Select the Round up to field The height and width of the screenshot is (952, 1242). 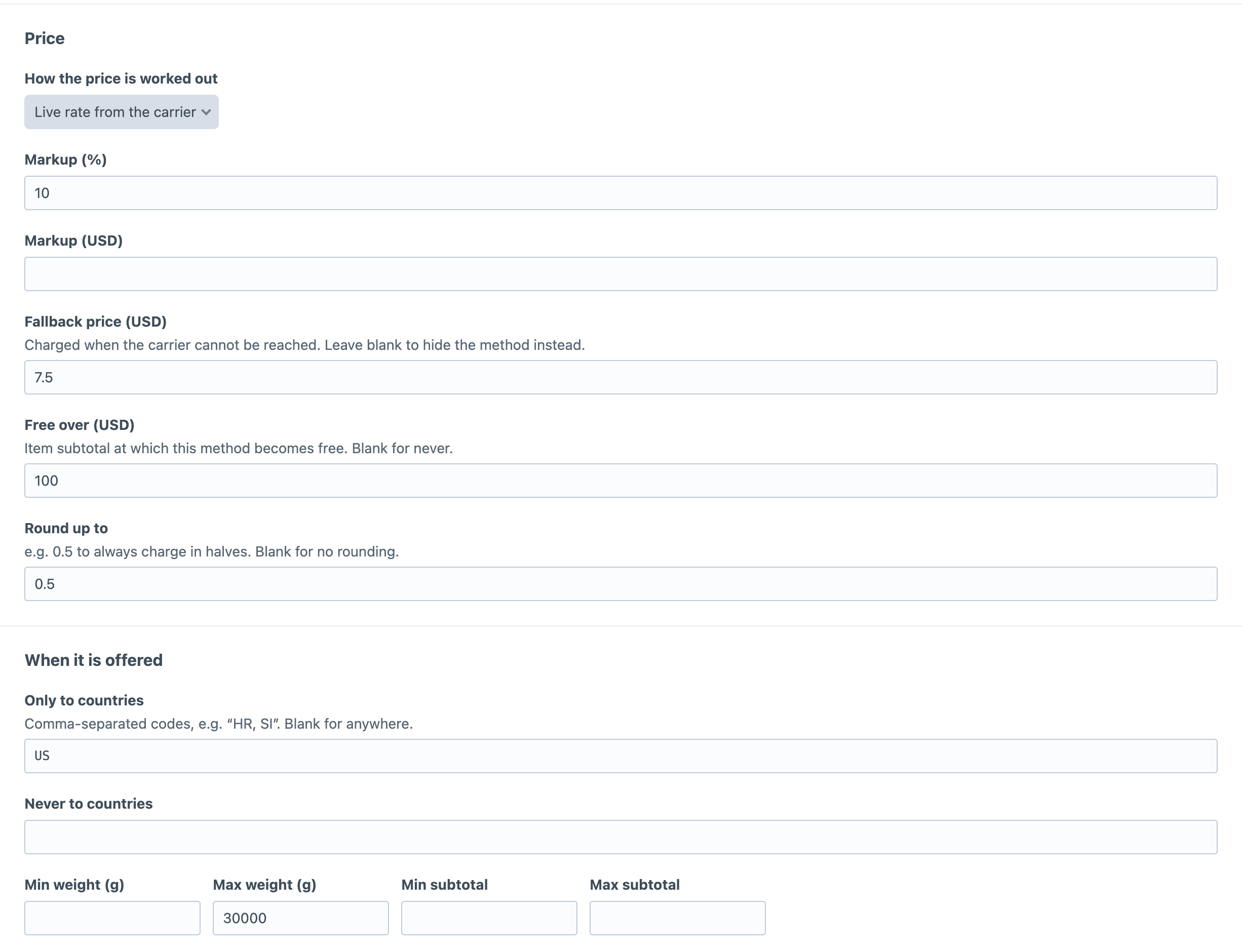click(620, 584)
